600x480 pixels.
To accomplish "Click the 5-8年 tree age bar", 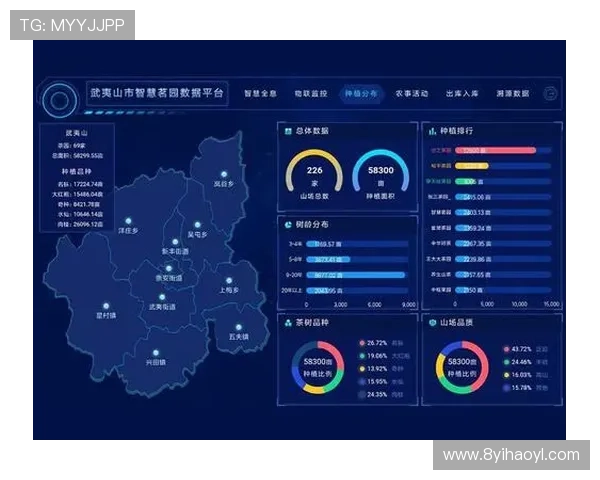I will (x=328, y=260).
